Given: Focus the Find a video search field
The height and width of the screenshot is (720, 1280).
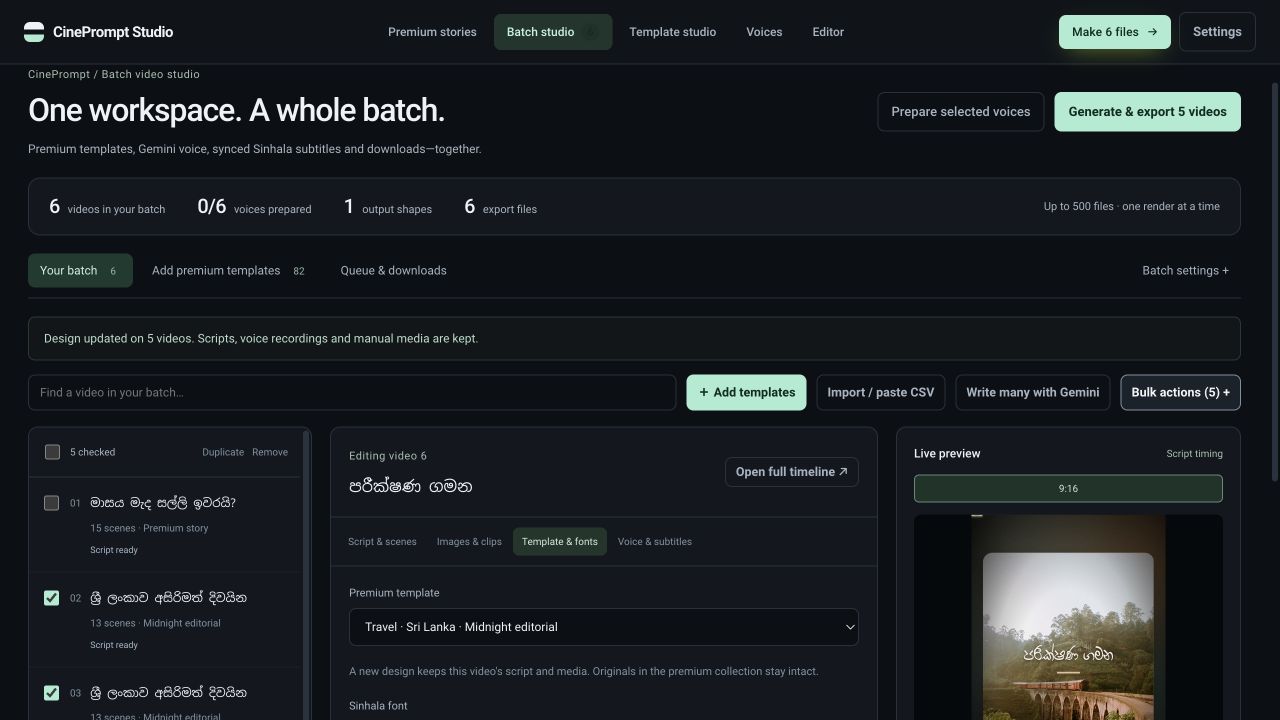Looking at the screenshot, I should 352,393.
